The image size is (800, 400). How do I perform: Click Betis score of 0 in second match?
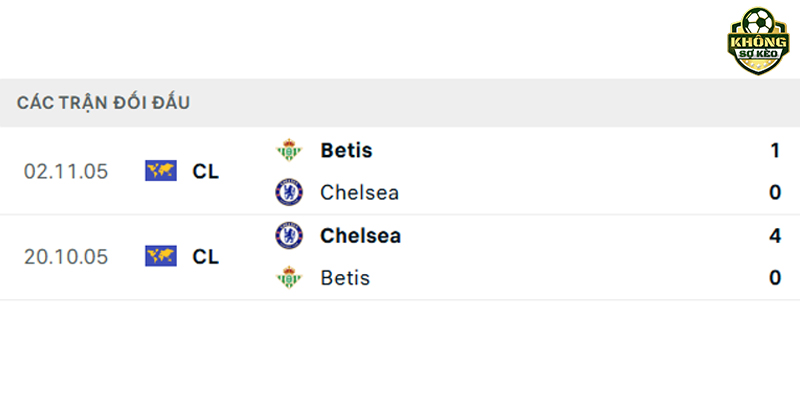(x=776, y=278)
